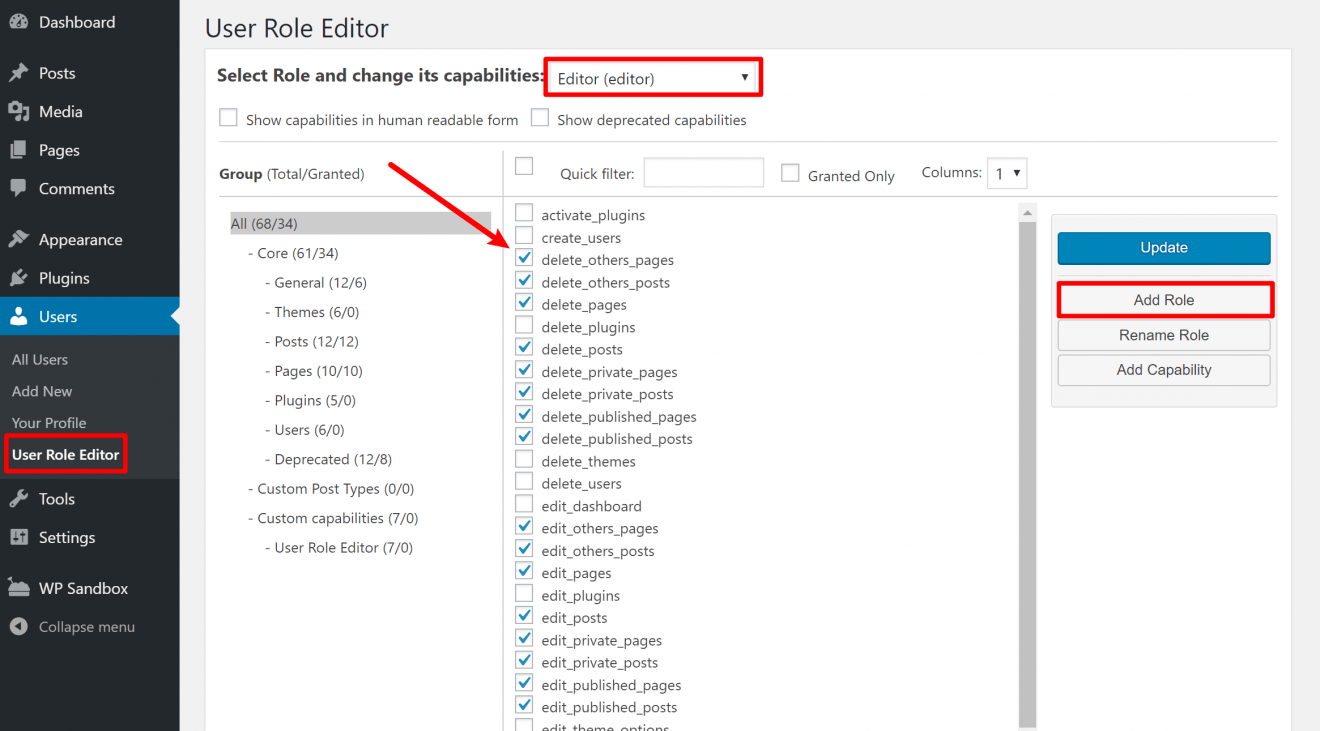Open User Role Editor menu item
The width and height of the screenshot is (1320, 731).
pyautogui.click(x=64, y=454)
